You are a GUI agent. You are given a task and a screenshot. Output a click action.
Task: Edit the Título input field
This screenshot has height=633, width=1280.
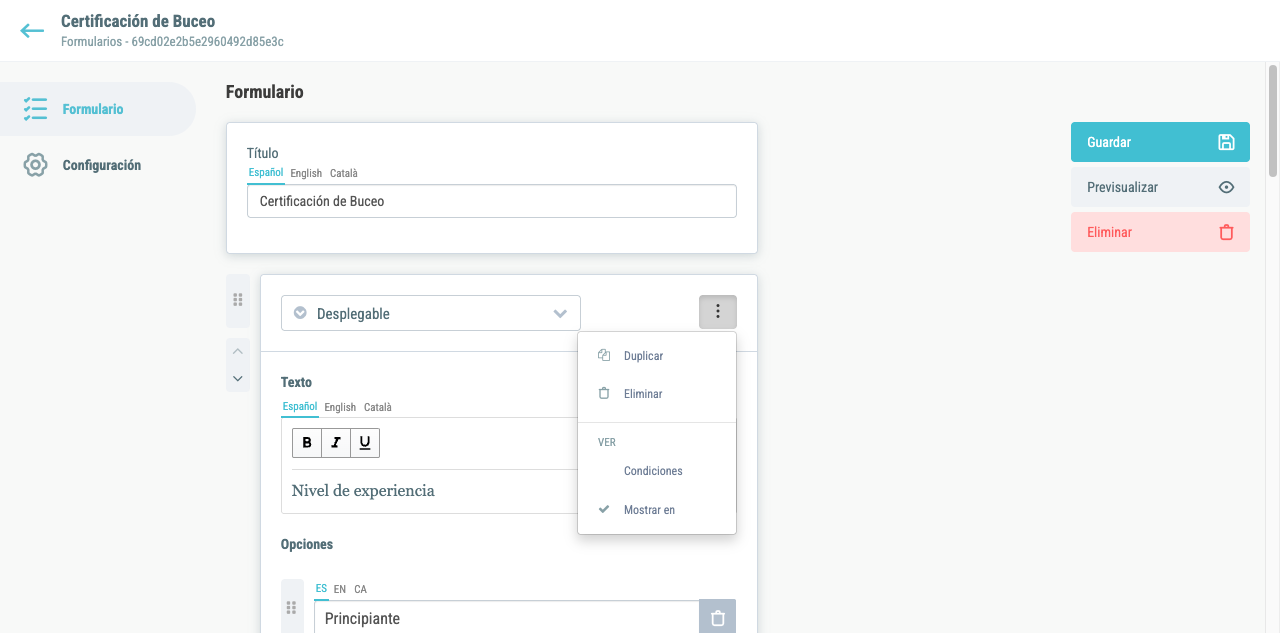pos(492,201)
